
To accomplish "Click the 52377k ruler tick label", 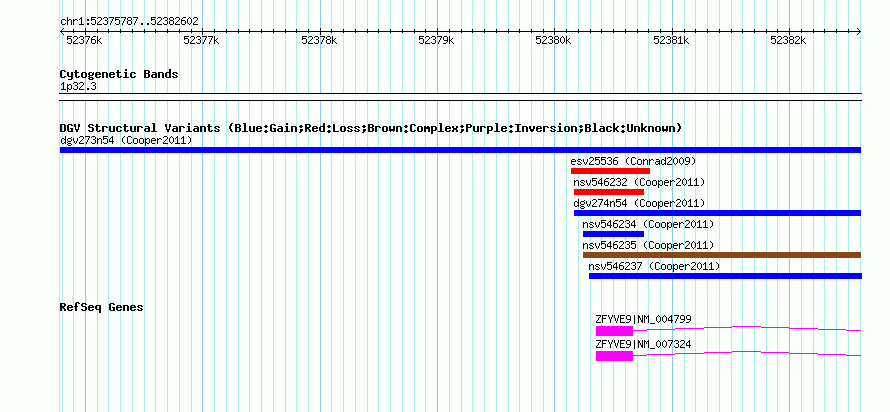I will point(201,40).
